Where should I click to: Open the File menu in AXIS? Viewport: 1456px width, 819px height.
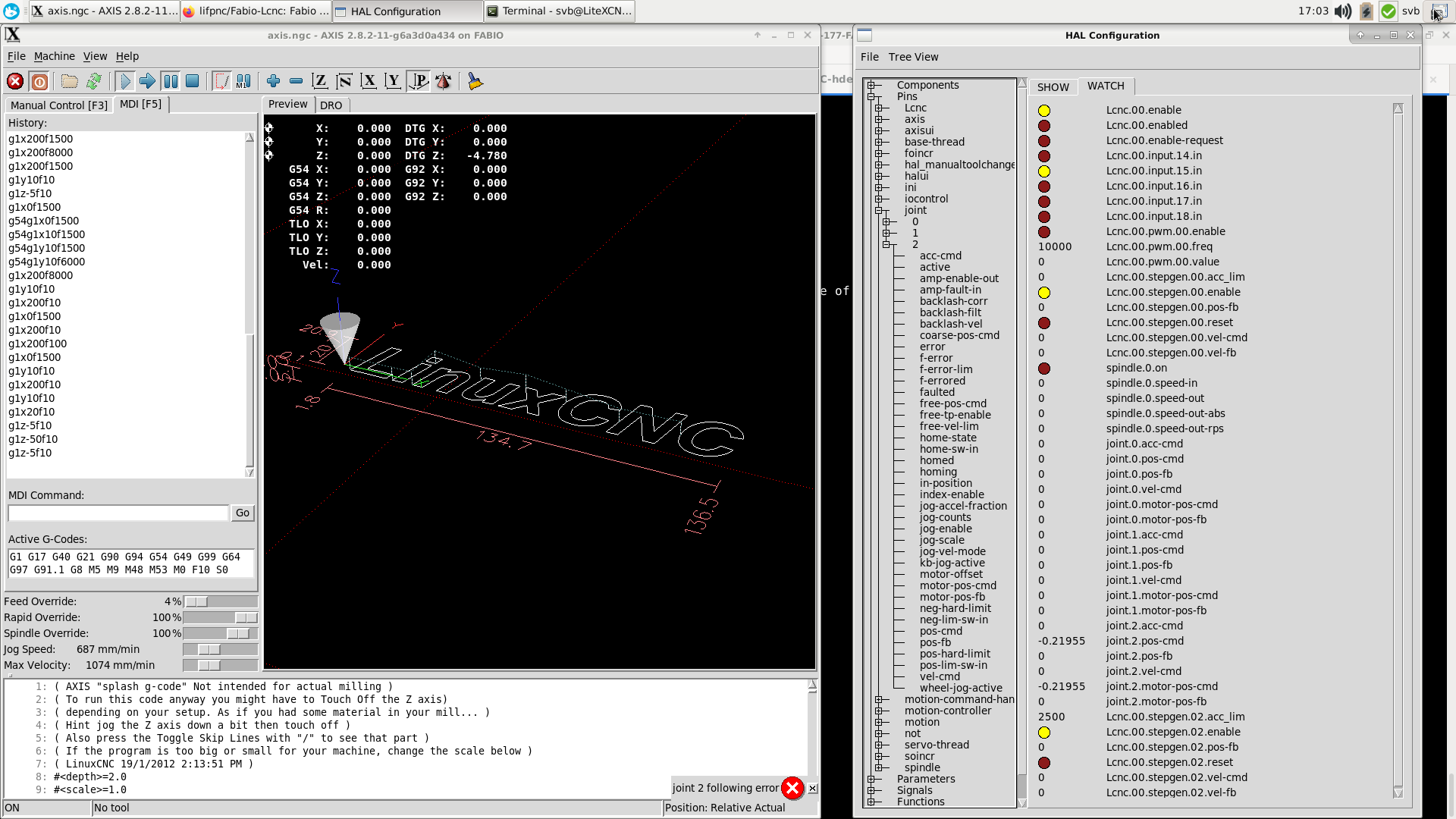coord(17,56)
